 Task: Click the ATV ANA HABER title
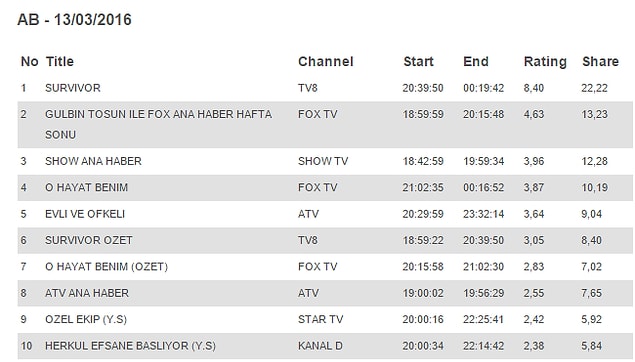pos(87,293)
